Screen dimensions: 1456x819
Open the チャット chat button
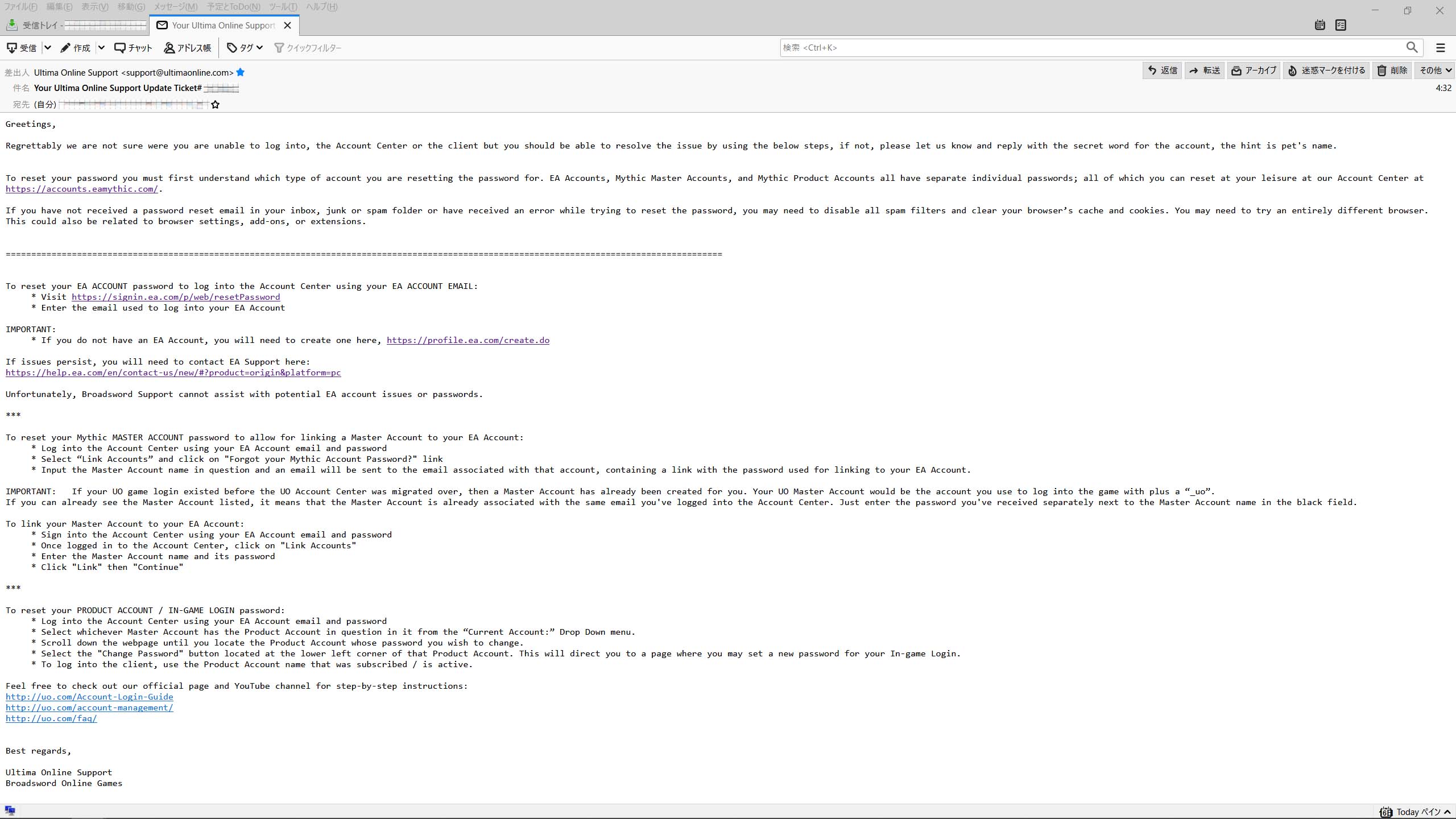(x=134, y=48)
